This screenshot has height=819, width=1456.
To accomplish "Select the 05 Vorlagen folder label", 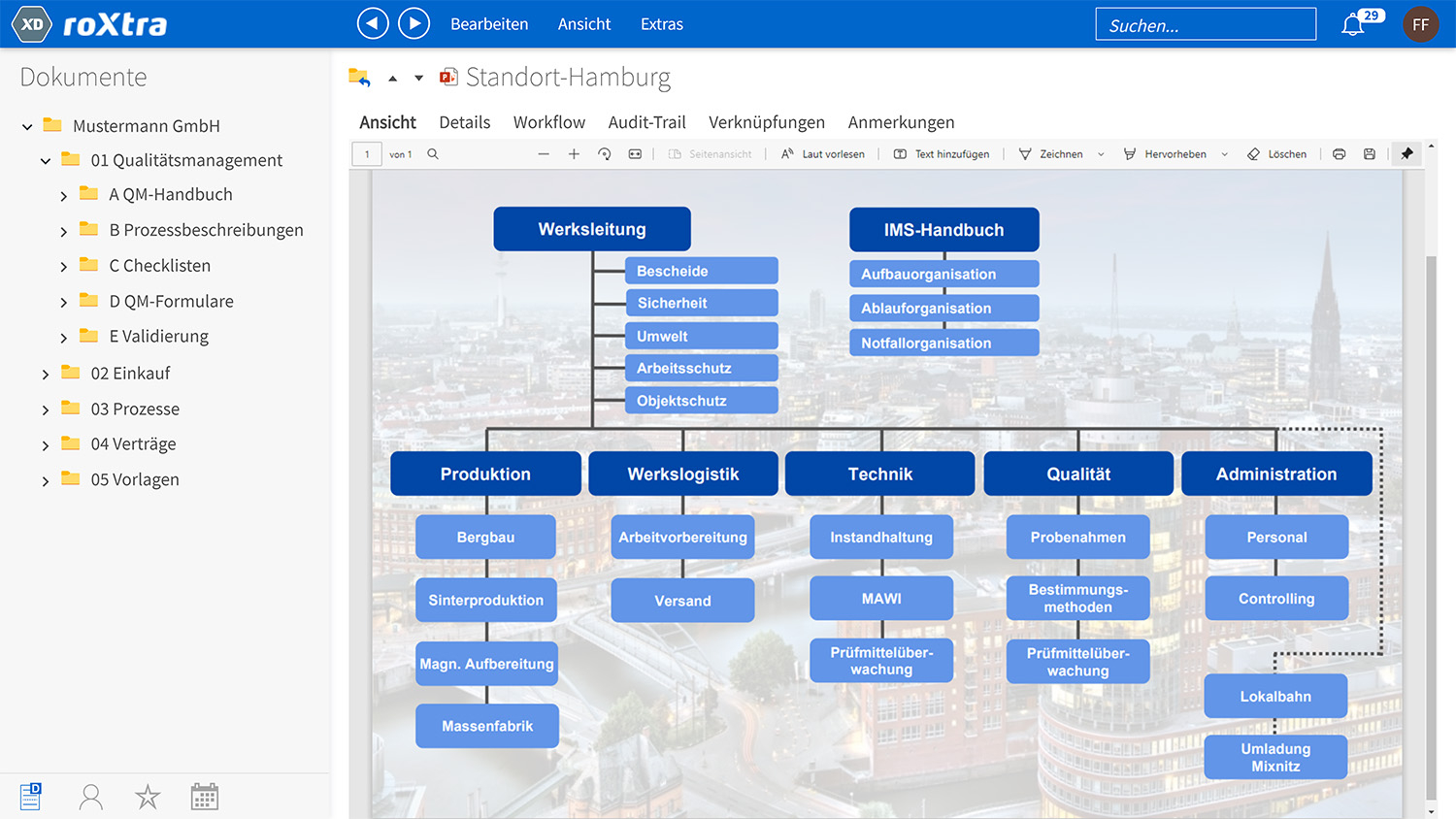I will tap(135, 479).
